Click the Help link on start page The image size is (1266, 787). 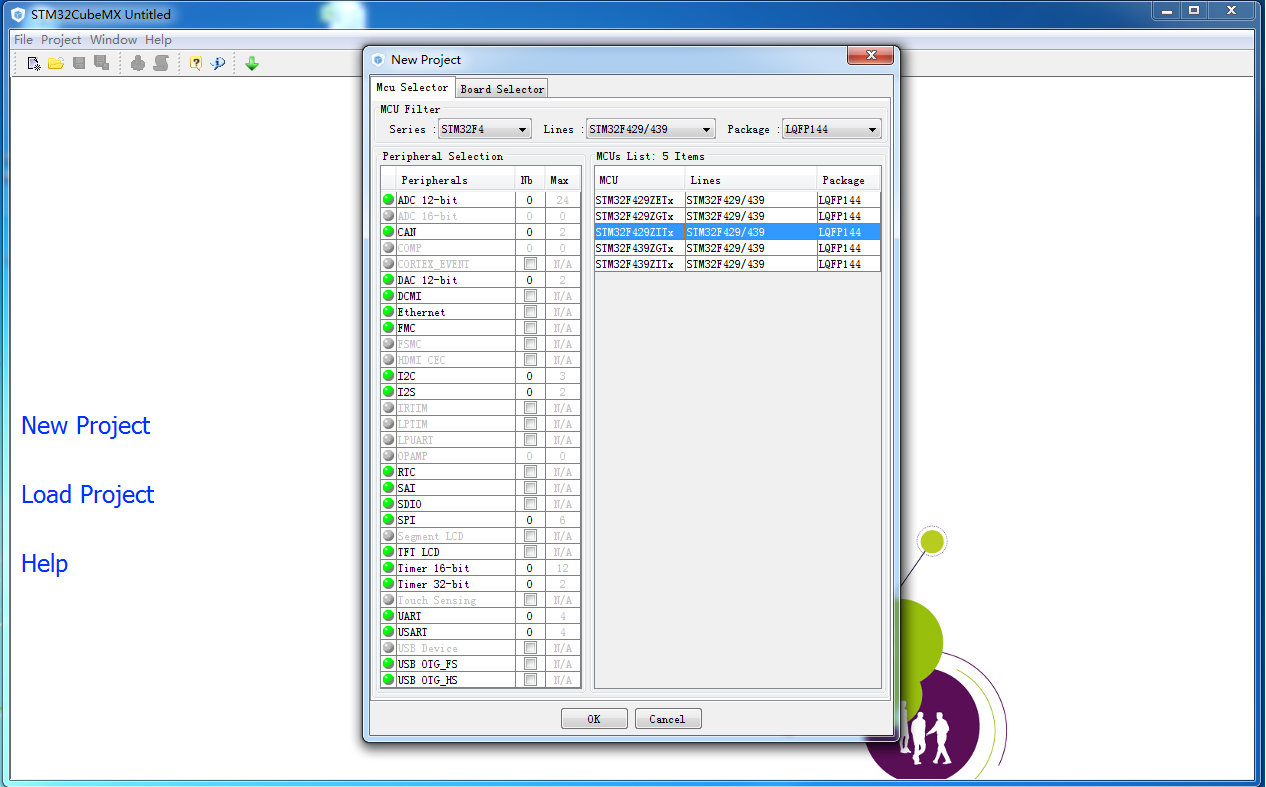pos(45,563)
